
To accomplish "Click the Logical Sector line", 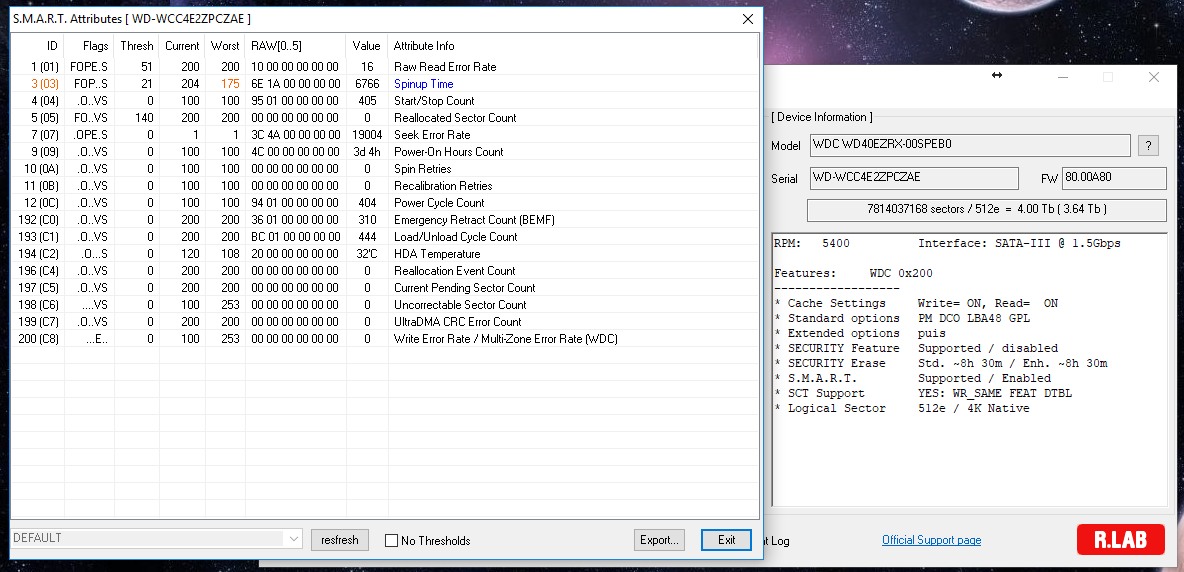I will point(902,408).
